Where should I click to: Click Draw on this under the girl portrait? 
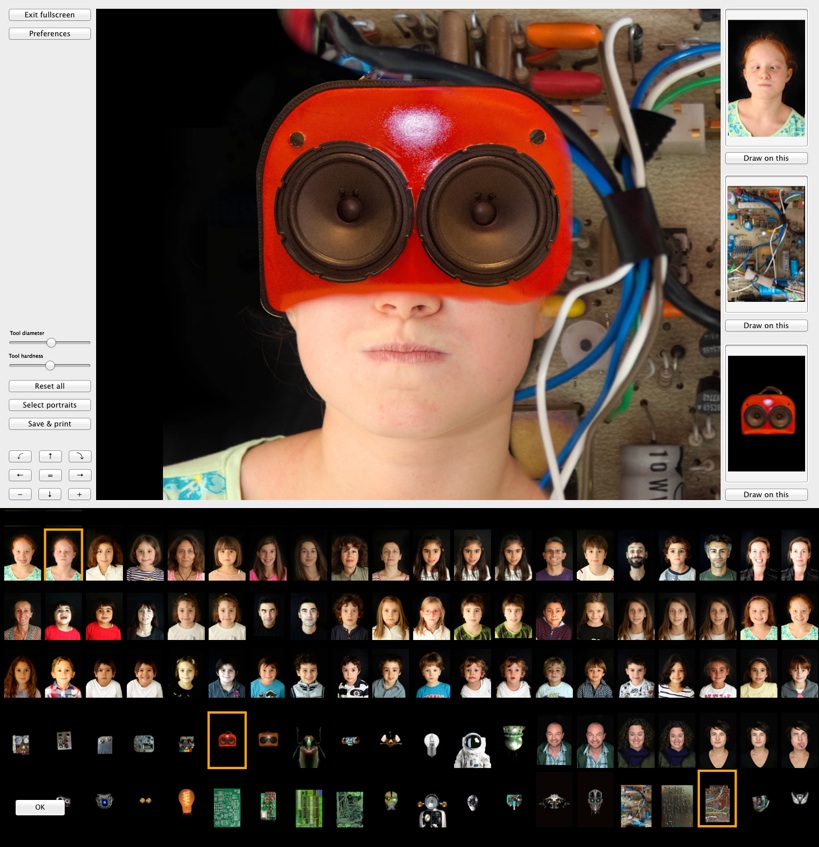click(765, 158)
